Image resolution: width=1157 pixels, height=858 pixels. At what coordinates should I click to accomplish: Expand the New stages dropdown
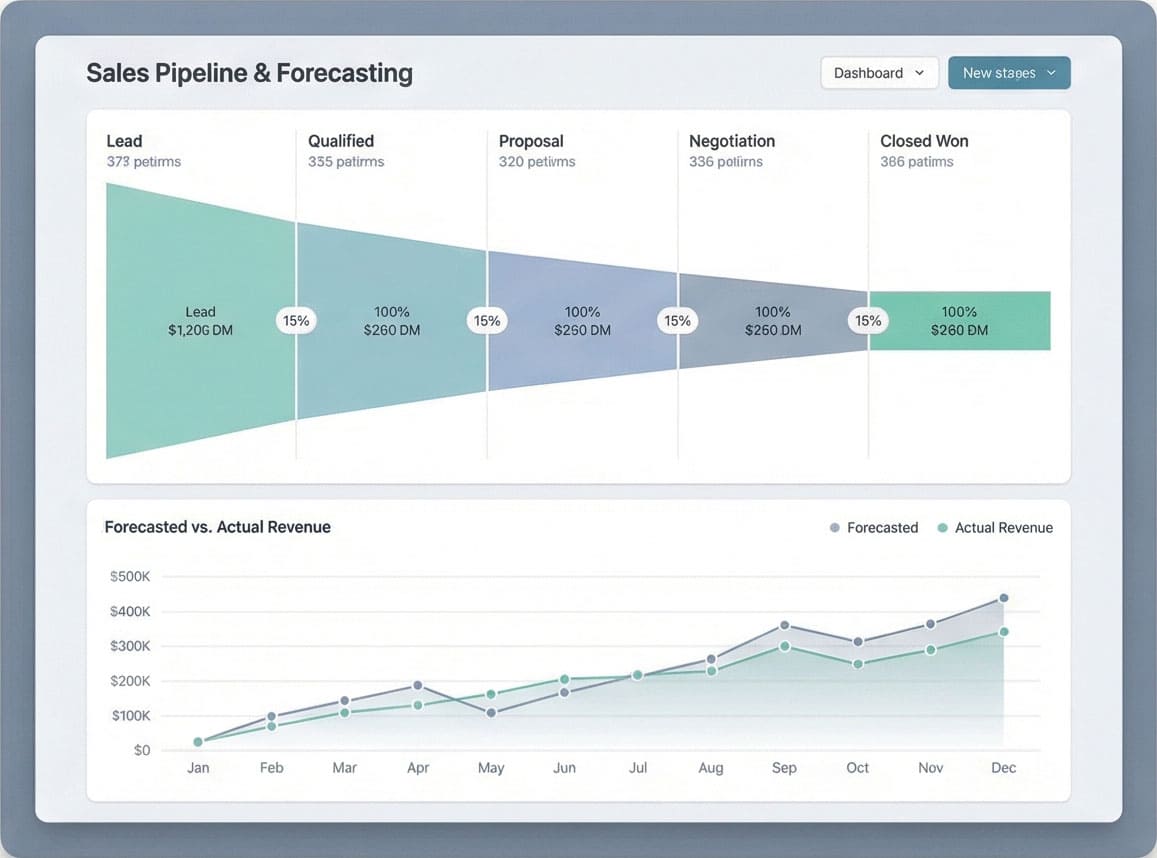pyautogui.click(x=1050, y=72)
